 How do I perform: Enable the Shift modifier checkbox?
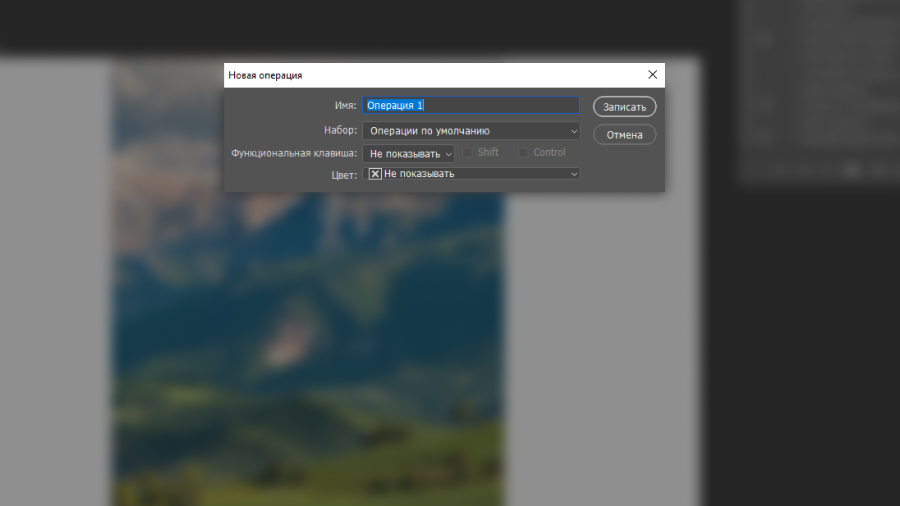[x=468, y=153]
